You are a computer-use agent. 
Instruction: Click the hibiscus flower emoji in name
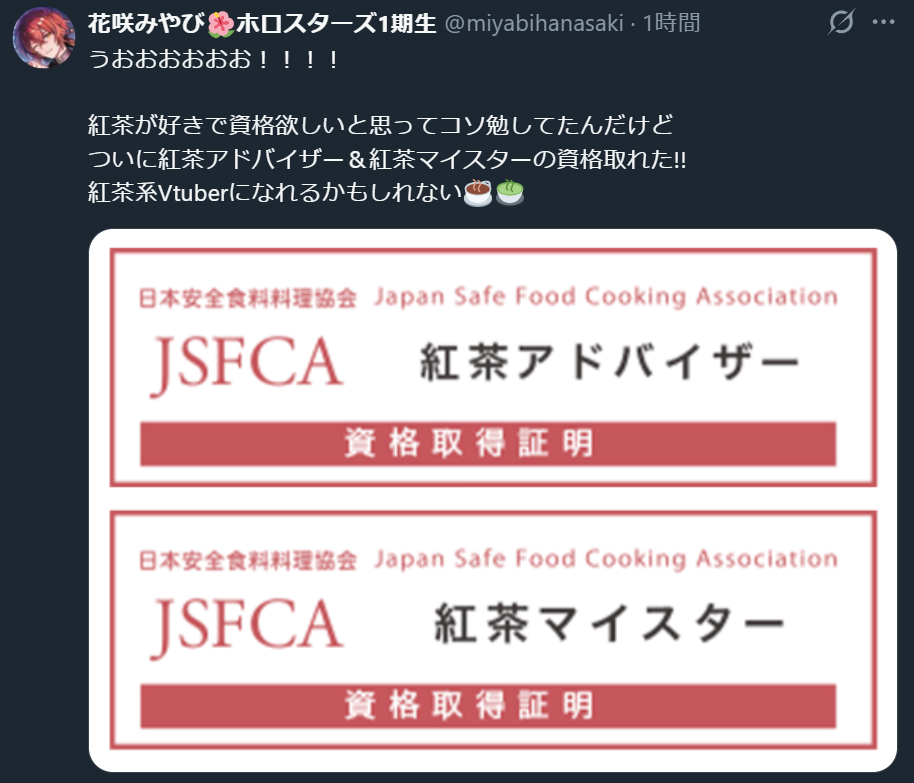tap(221, 24)
